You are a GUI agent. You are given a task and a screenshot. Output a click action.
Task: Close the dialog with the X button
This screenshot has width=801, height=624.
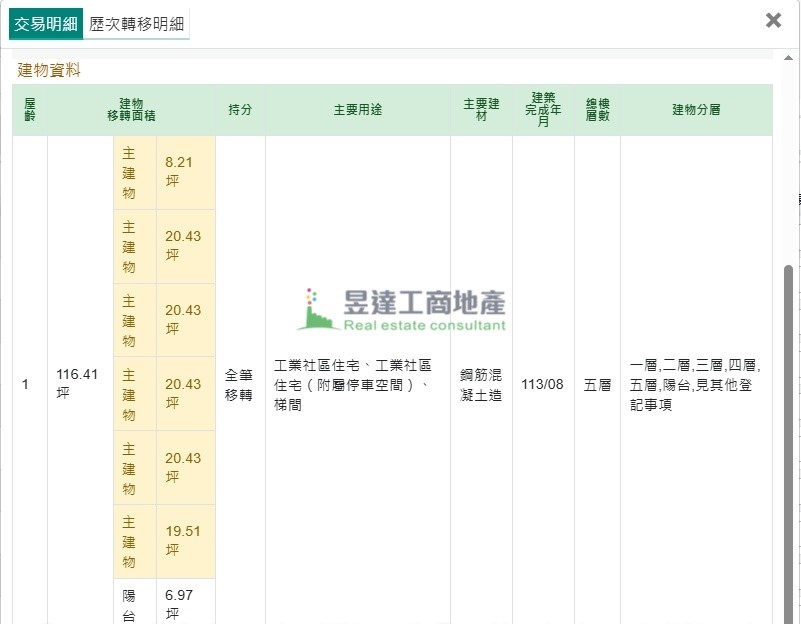tap(773, 21)
